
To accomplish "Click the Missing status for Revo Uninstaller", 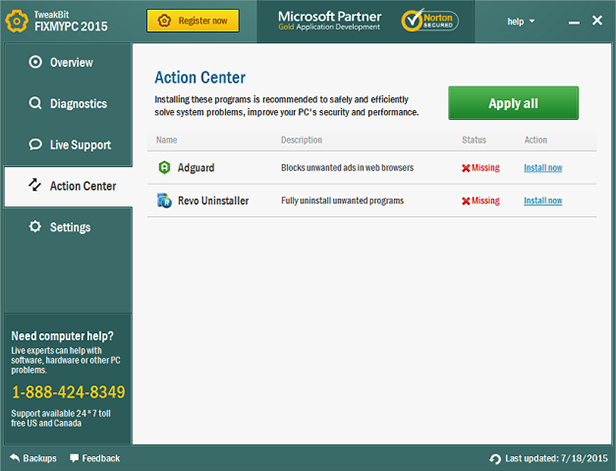I will [x=480, y=201].
